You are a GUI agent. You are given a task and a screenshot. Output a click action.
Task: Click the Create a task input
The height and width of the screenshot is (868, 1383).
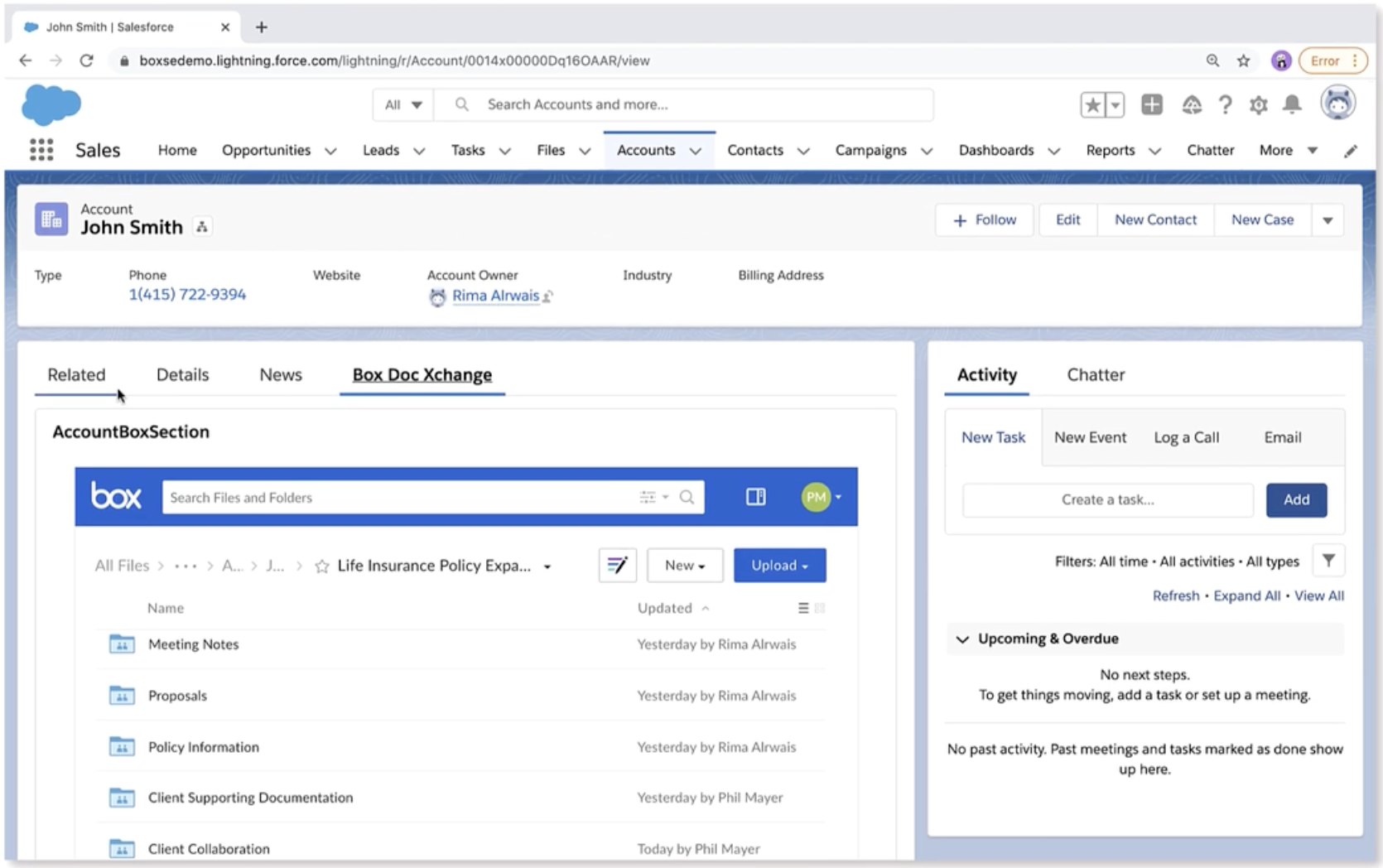point(1107,500)
